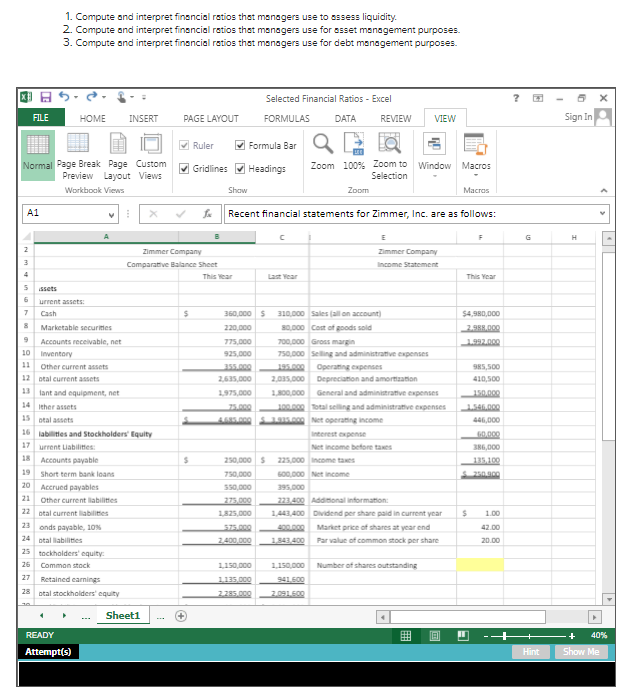
Task: Click the Save icon in quick access toolbar
Action: 46,97
